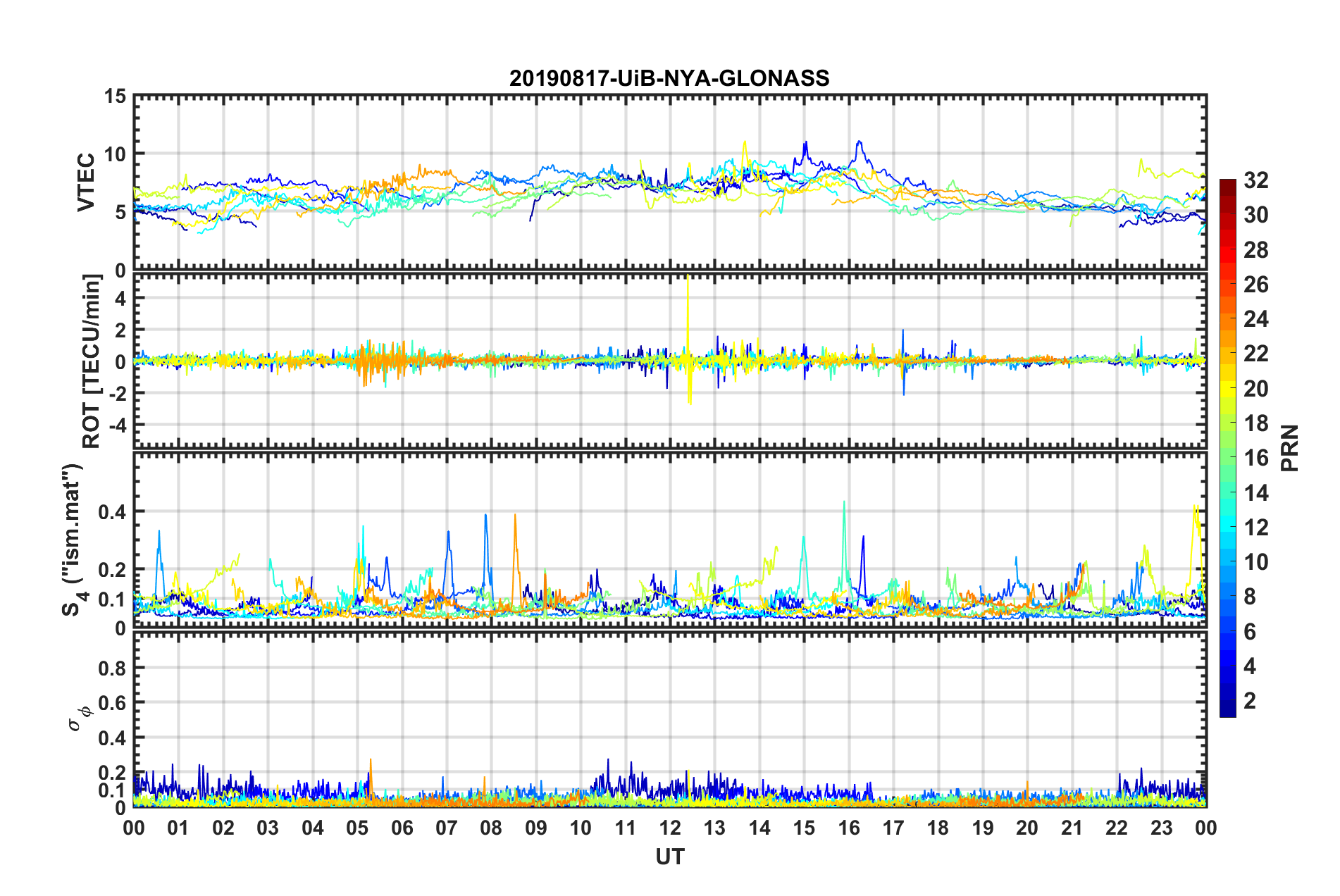
Task: Click the cyan colorbar segment near 12
Action: click(x=1228, y=527)
